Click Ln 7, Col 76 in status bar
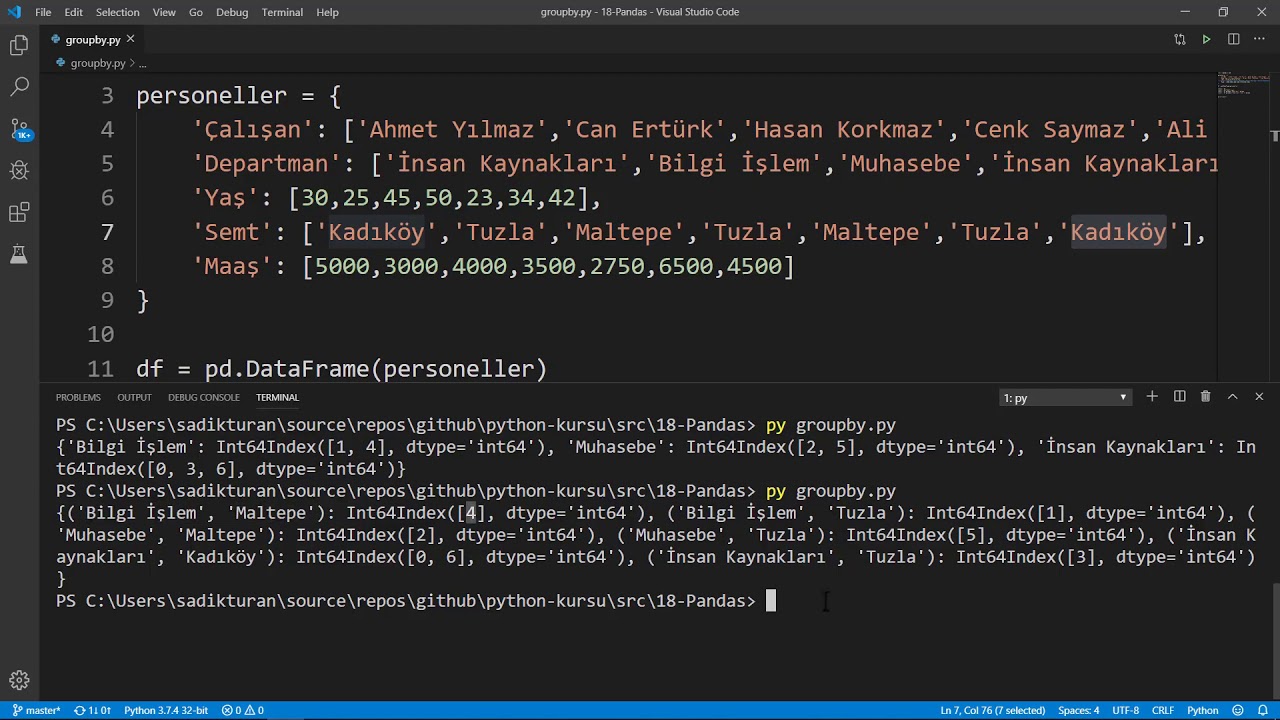Viewport: 1280px width, 720px height. 992,710
